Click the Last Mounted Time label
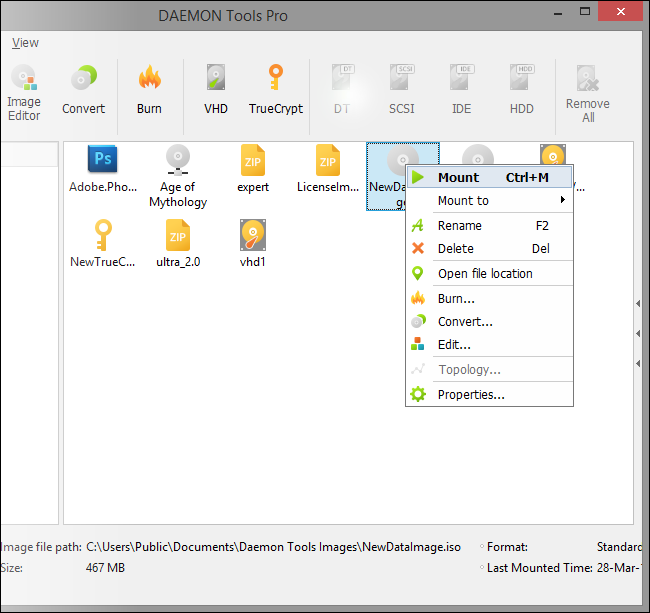 pos(539,568)
